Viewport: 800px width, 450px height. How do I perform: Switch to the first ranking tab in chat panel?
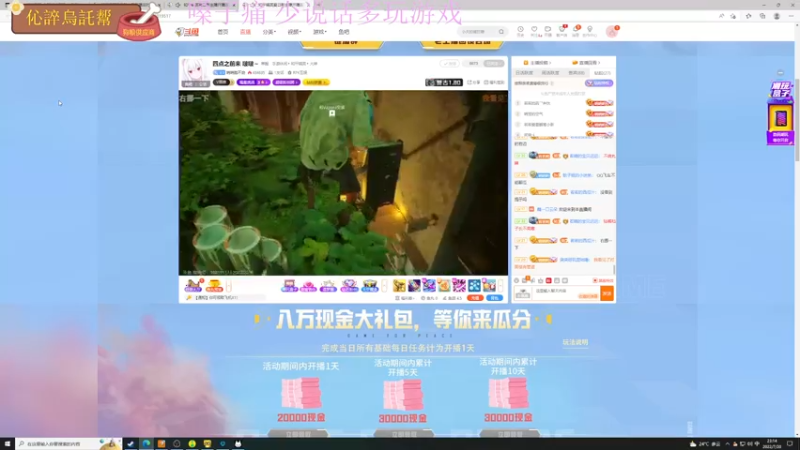(x=524, y=73)
